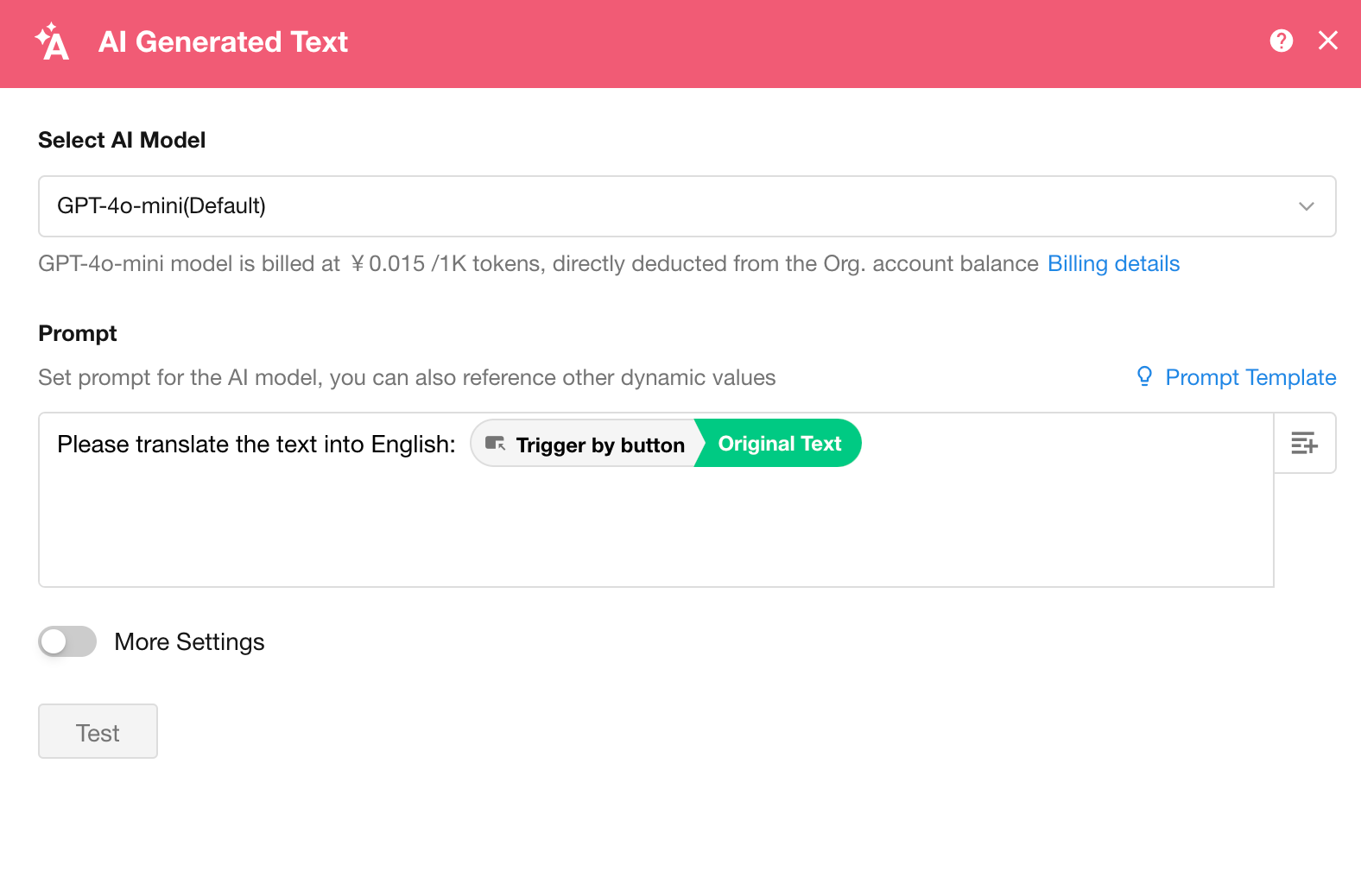Click the help question mark icon

pyautogui.click(x=1282, y=41)
